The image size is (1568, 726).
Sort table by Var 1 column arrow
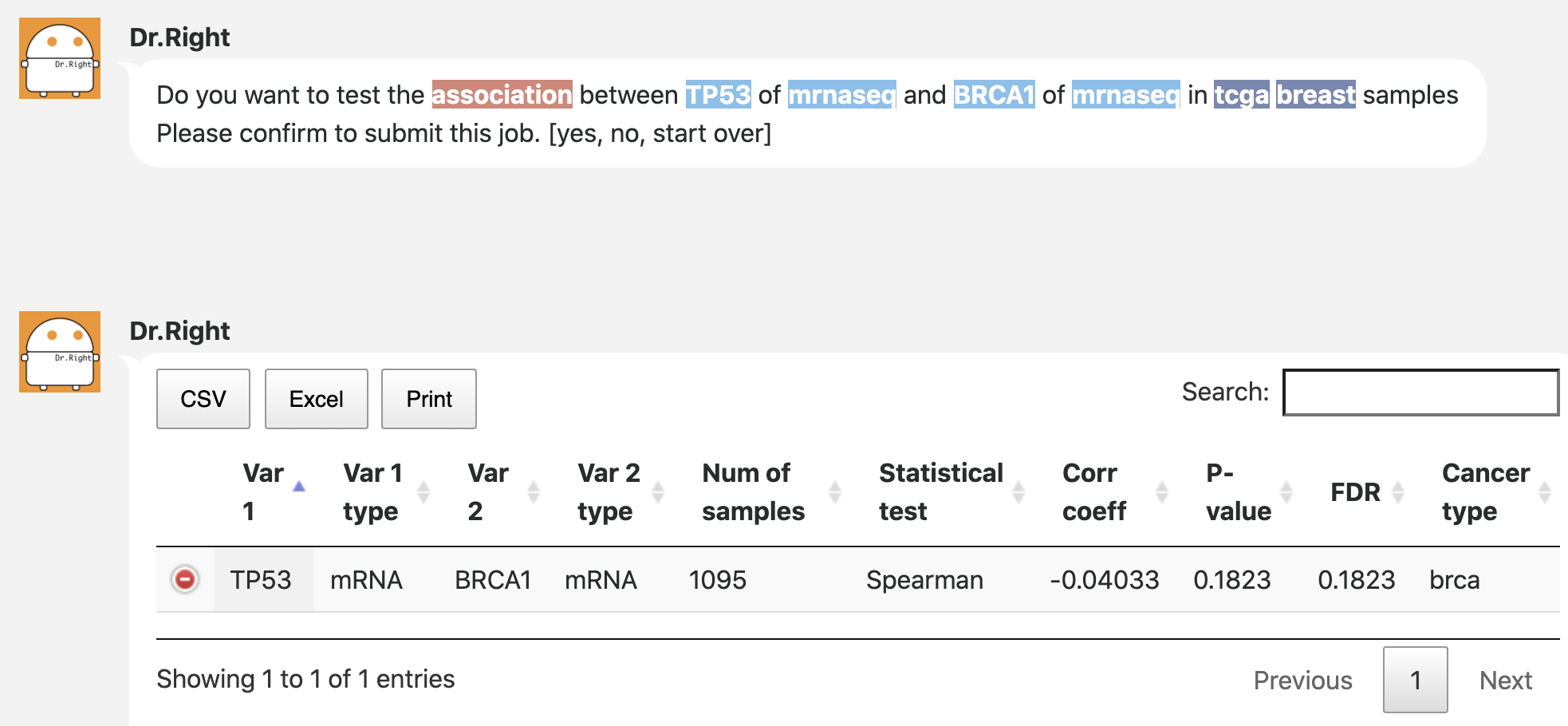298,487
